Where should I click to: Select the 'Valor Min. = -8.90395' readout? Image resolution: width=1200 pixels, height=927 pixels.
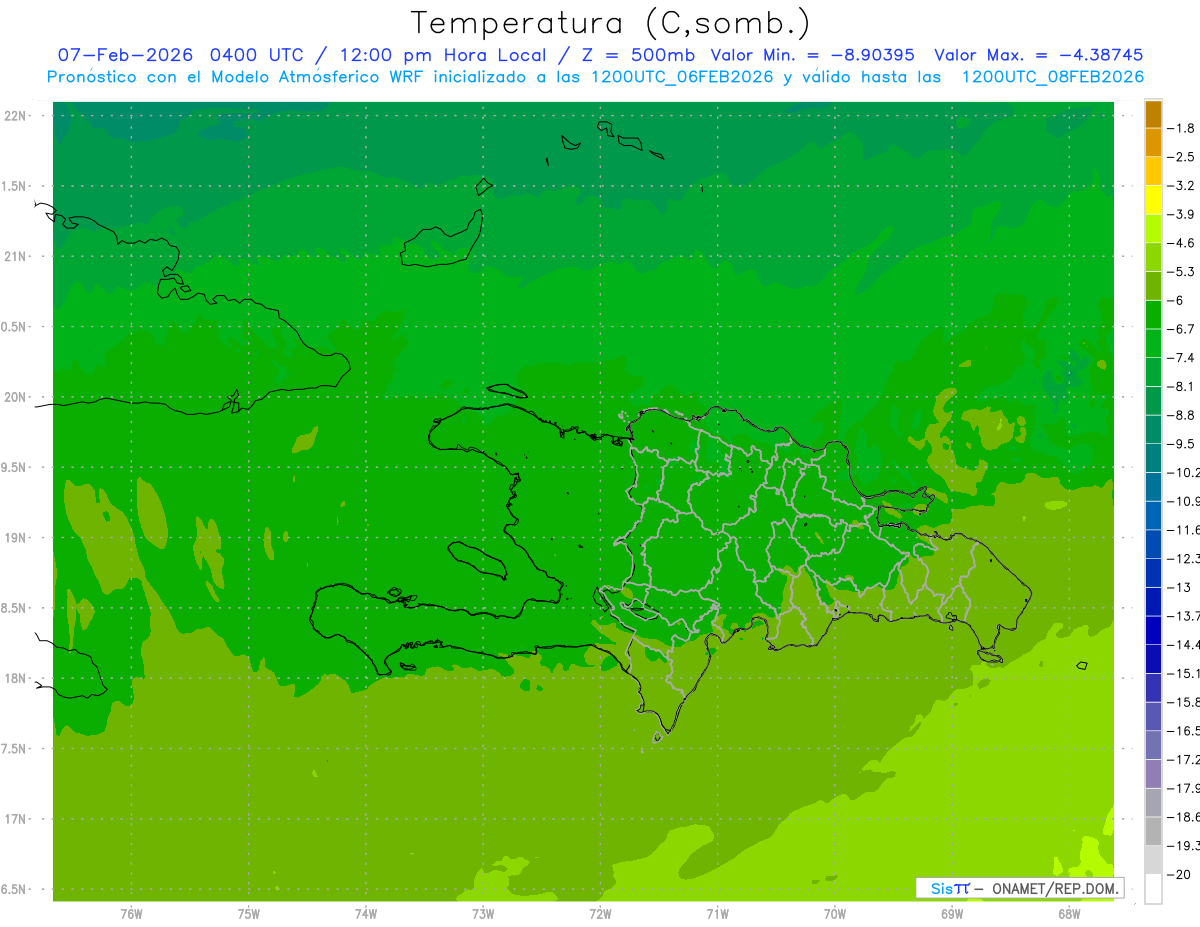[x=812, y=55]
